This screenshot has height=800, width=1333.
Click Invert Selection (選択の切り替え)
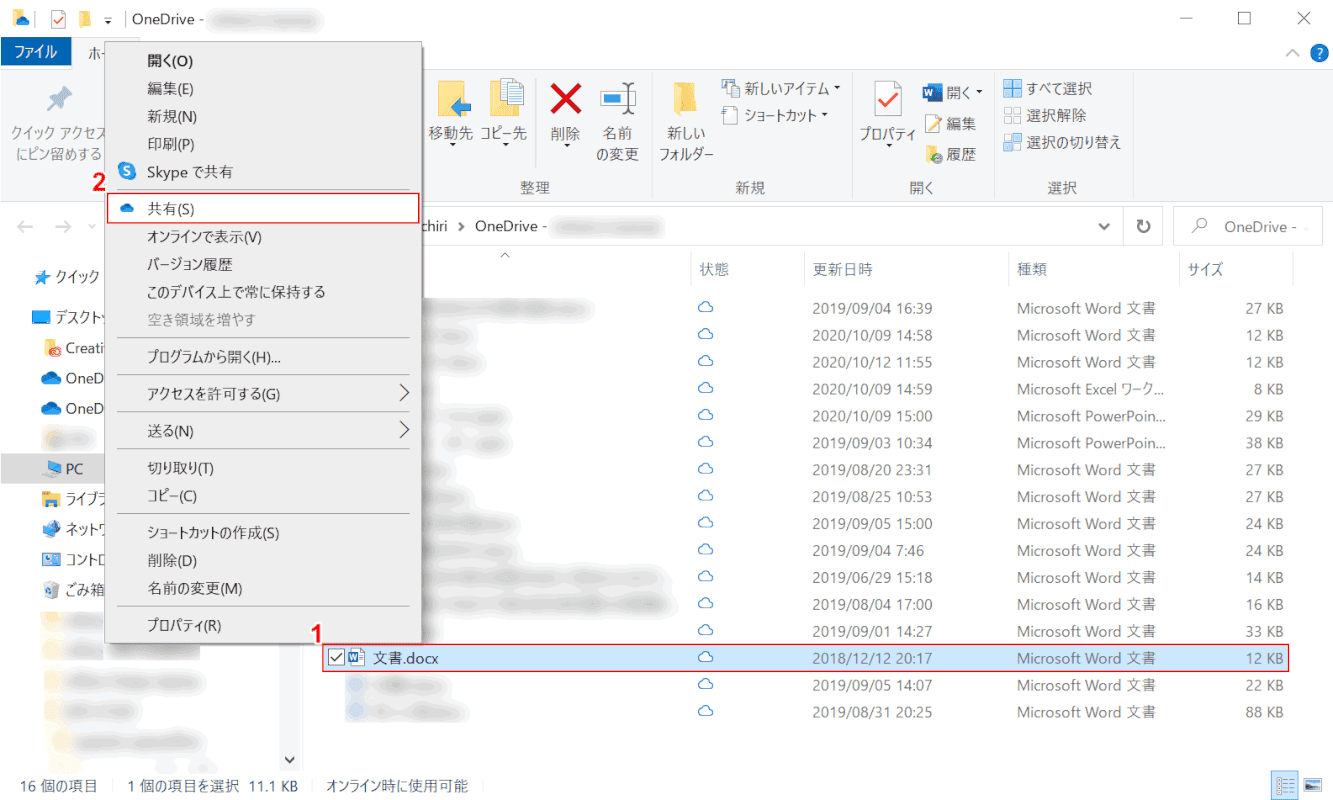tap(1062, 143)
